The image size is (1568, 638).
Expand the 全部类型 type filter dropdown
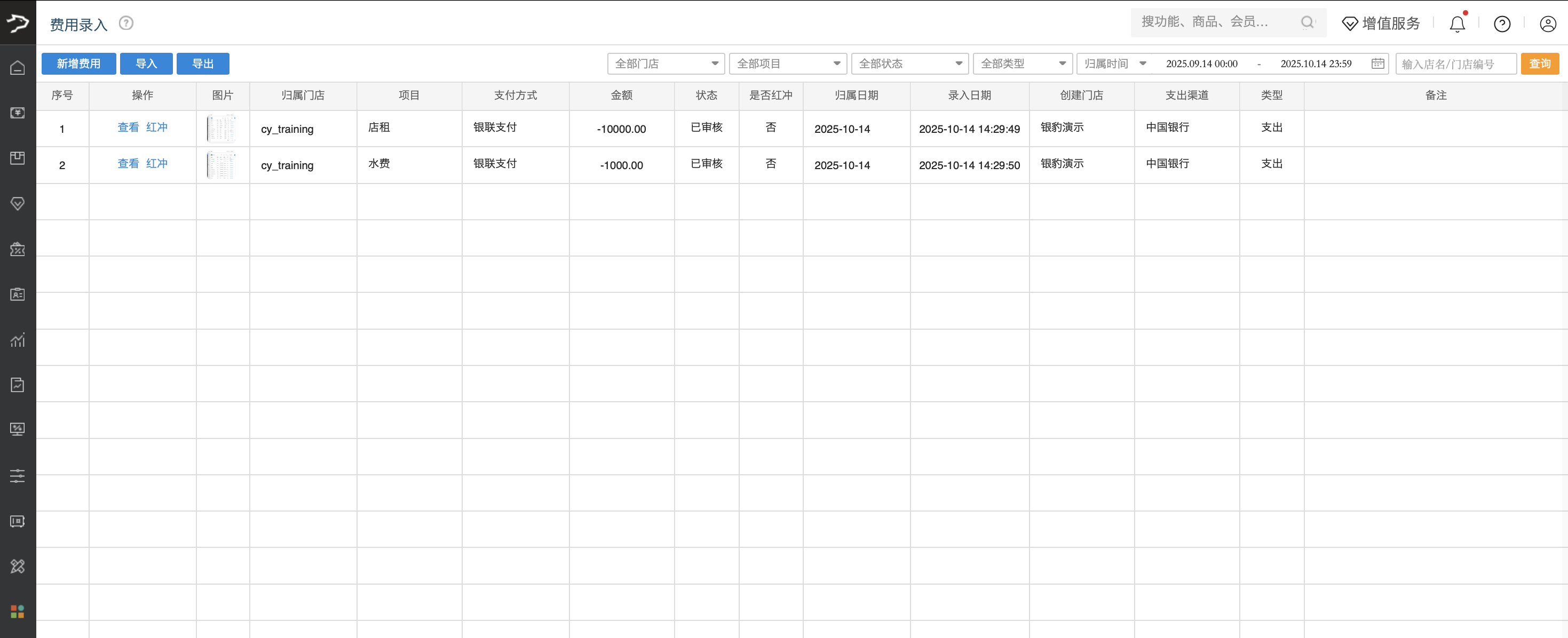coord(1022,63)
